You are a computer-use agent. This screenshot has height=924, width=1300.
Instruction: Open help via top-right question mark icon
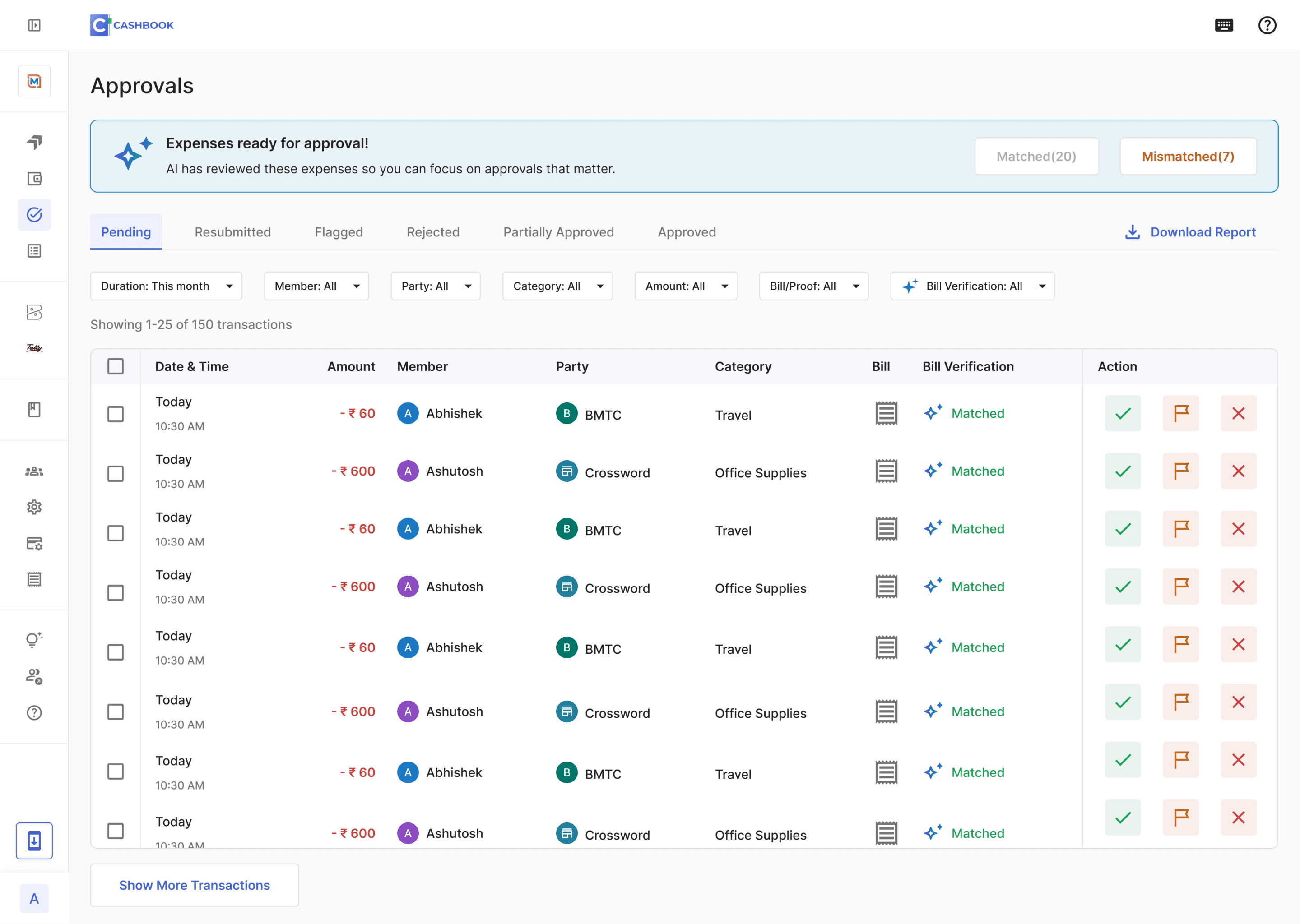(x=1267, y=25)
